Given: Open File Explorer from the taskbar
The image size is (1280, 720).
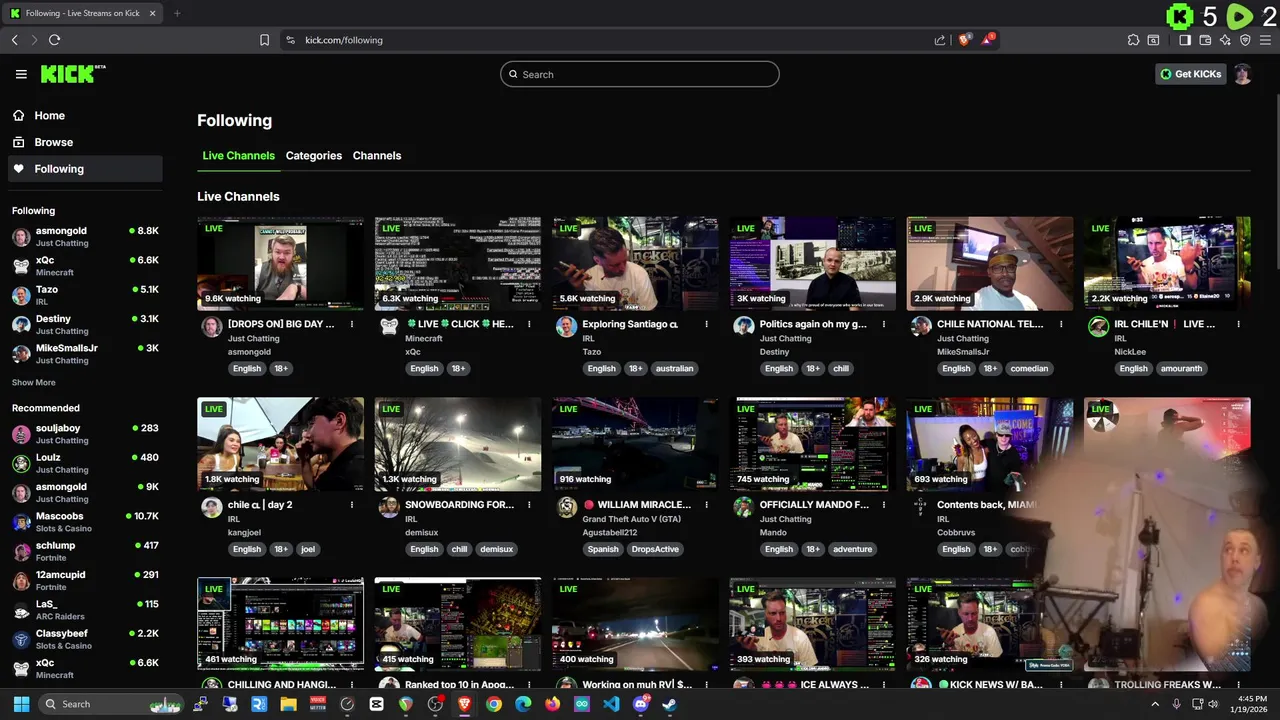Looking at the screenshot, I should [288, 704].
